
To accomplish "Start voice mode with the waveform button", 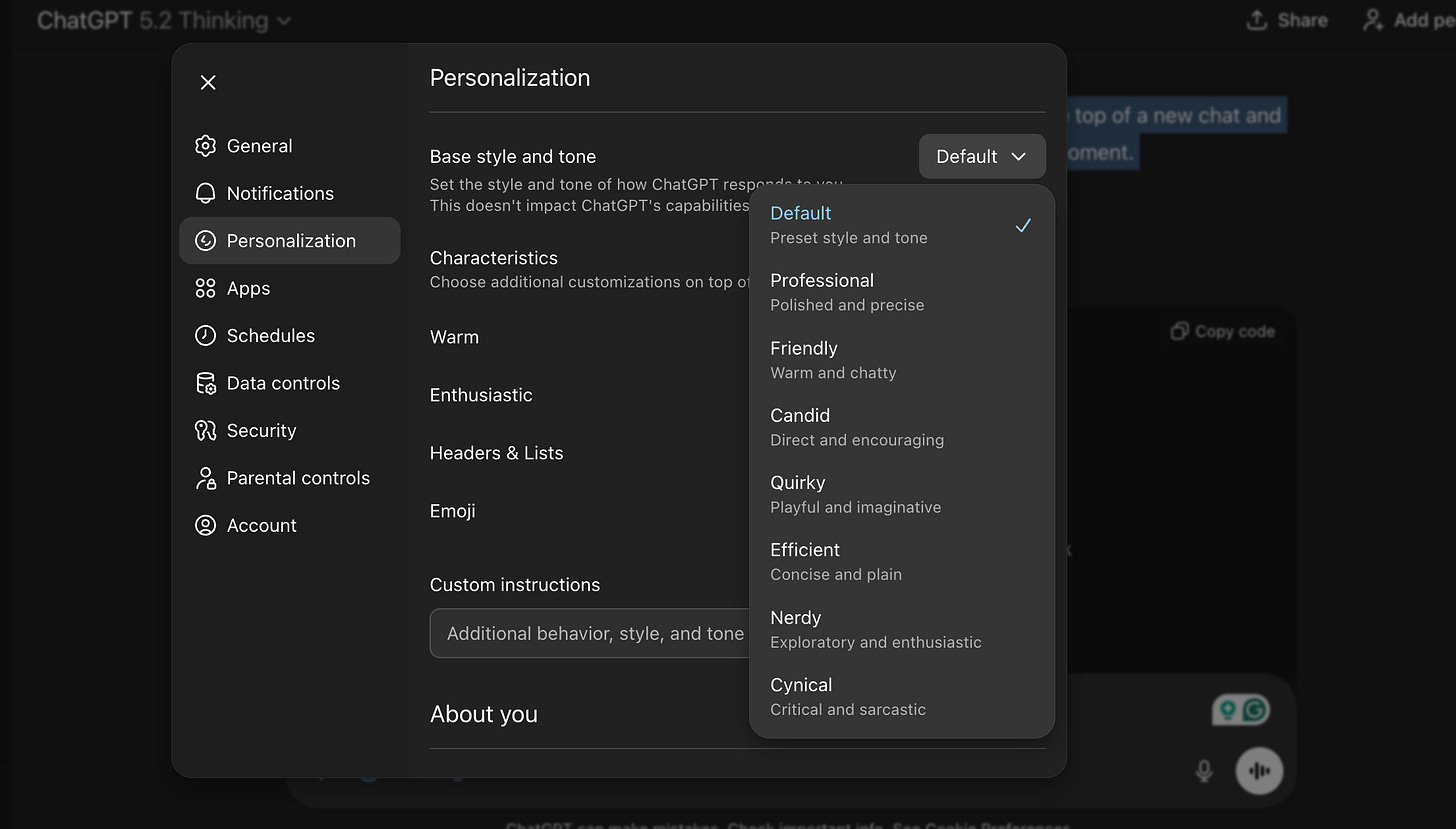I will (1259, 771).
